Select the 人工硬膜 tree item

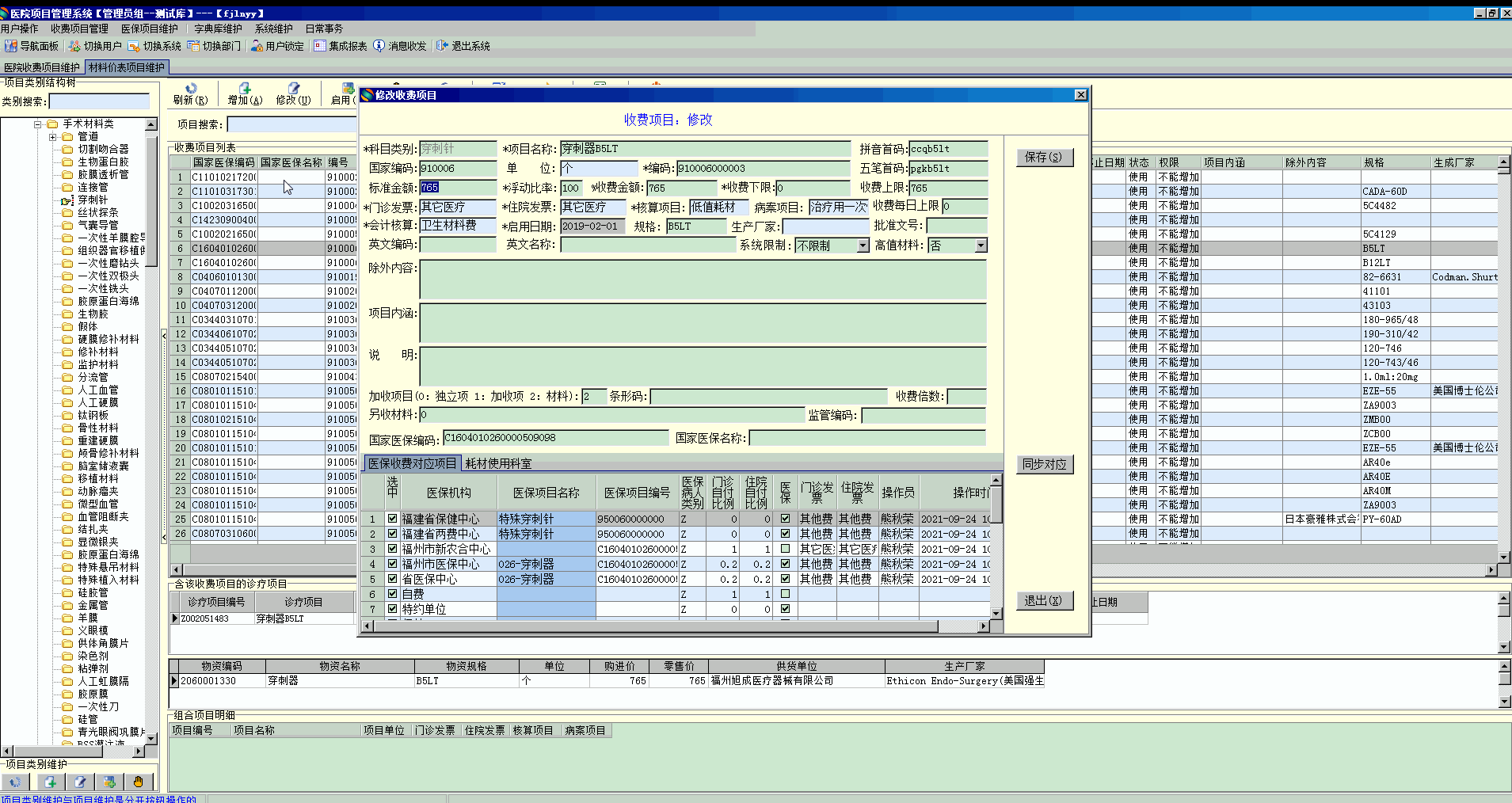[98, 402]
